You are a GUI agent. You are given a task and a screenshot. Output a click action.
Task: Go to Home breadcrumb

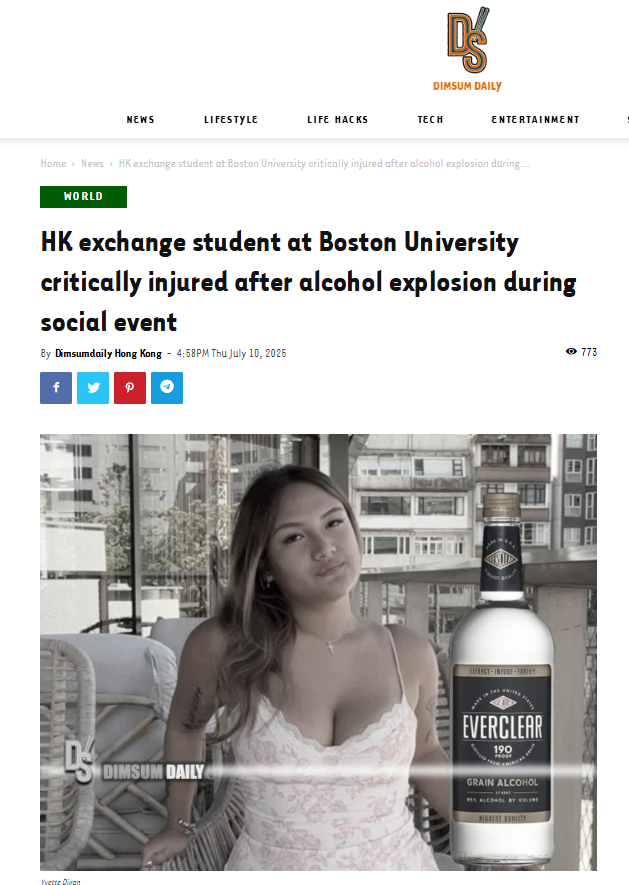[53, 163]
